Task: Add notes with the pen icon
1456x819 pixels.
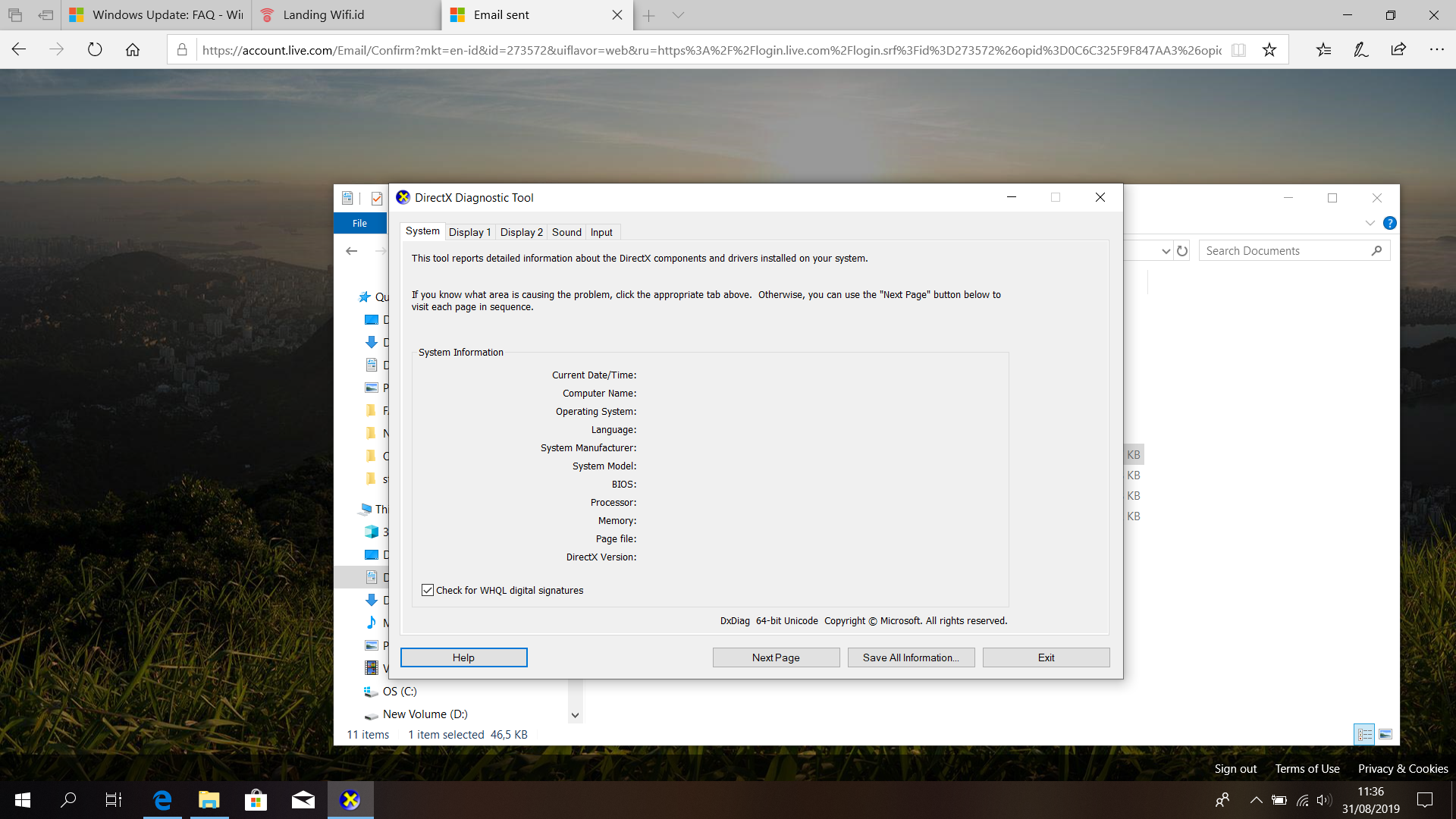Action: click(1361, 49)
